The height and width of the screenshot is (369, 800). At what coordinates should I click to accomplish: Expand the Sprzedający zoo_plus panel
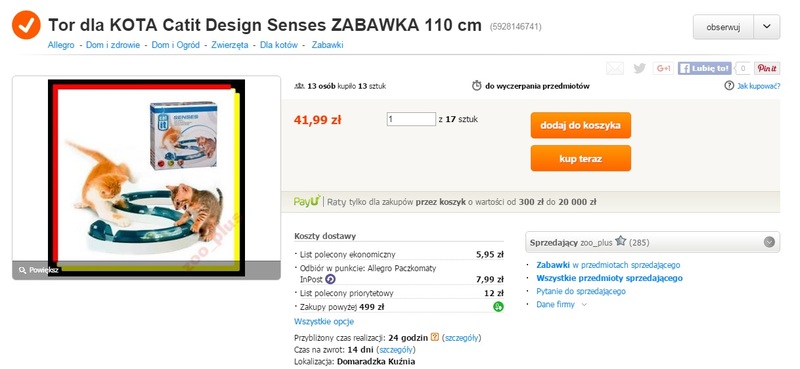click(769, 242)
